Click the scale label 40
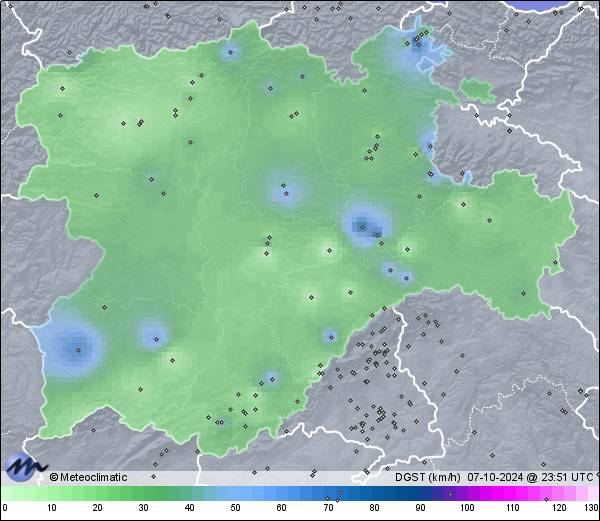Image resolution: width=600 pixels, height=521 pixels. (189, 508)
